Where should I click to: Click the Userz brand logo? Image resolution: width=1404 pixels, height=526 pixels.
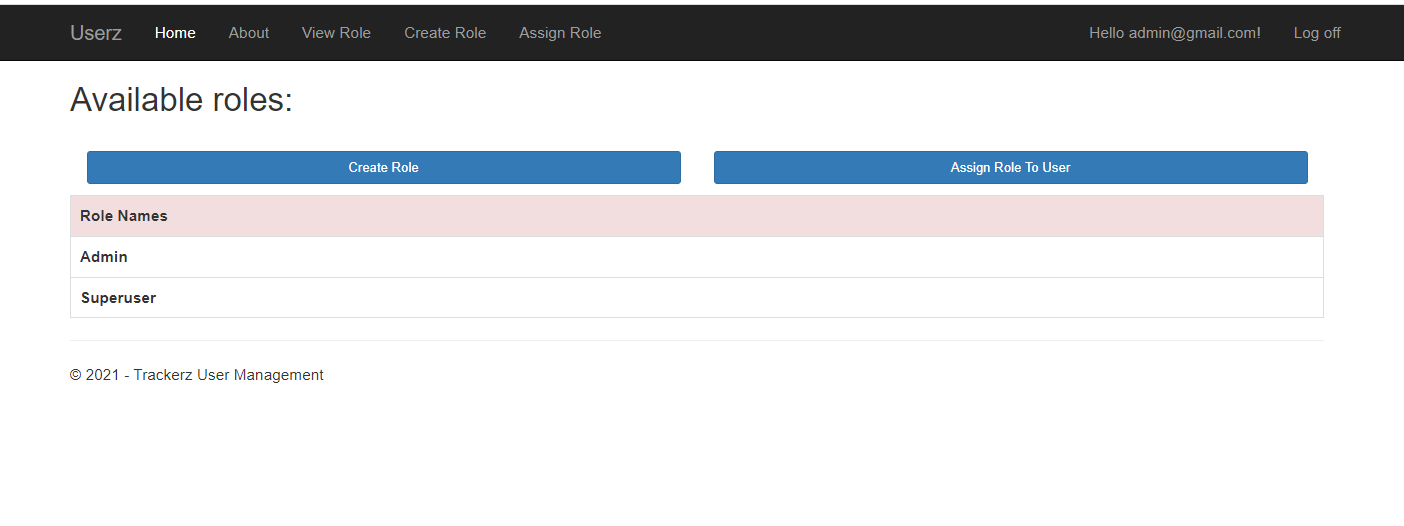pyautogui.click(x=96, y=33)
